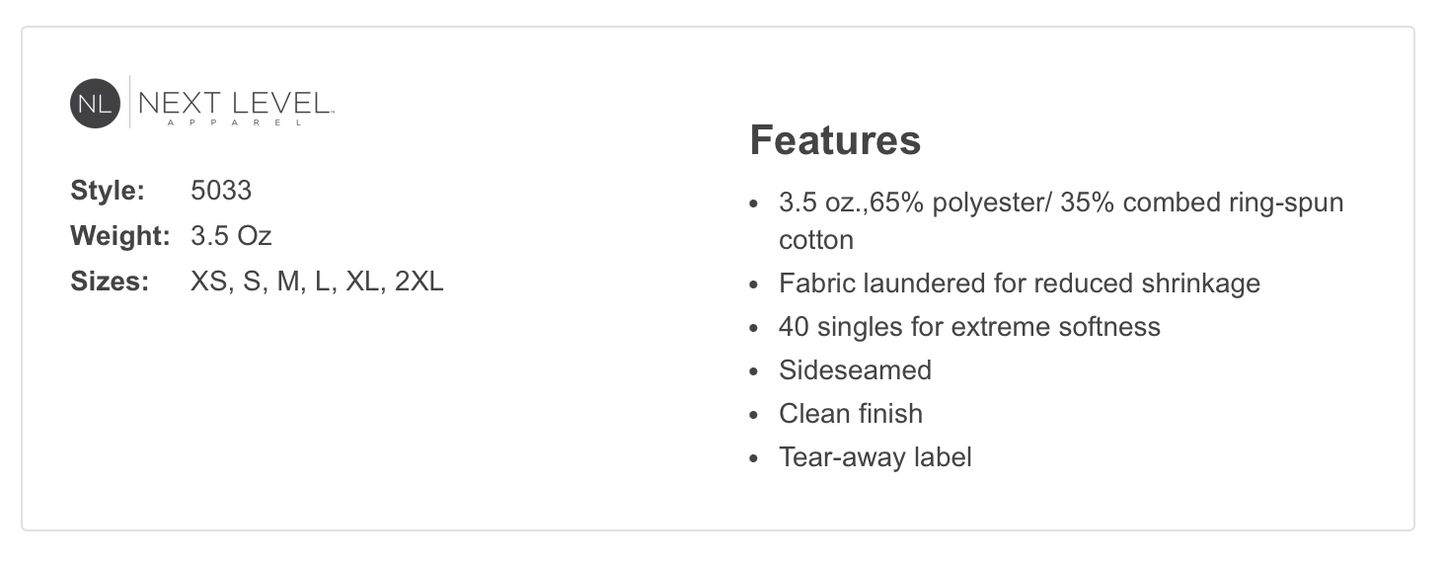Pick the M size in the list

tap(288, 281)
